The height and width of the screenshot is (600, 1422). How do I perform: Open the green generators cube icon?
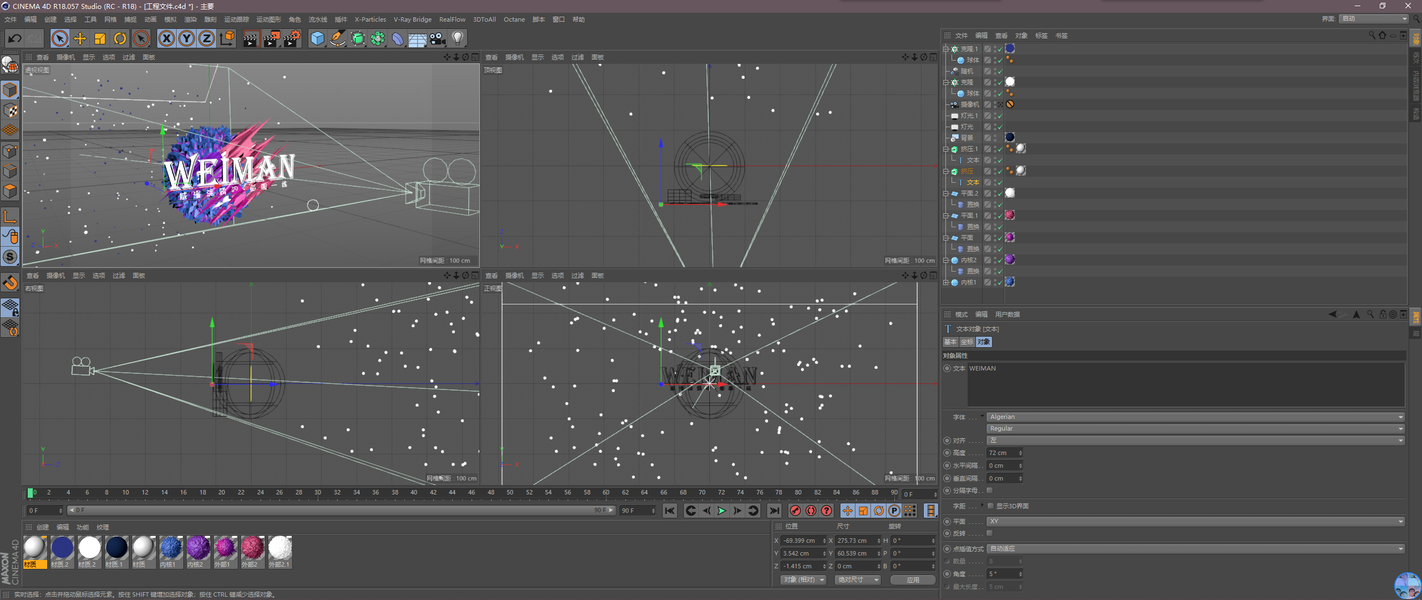[x=357, y=38]
